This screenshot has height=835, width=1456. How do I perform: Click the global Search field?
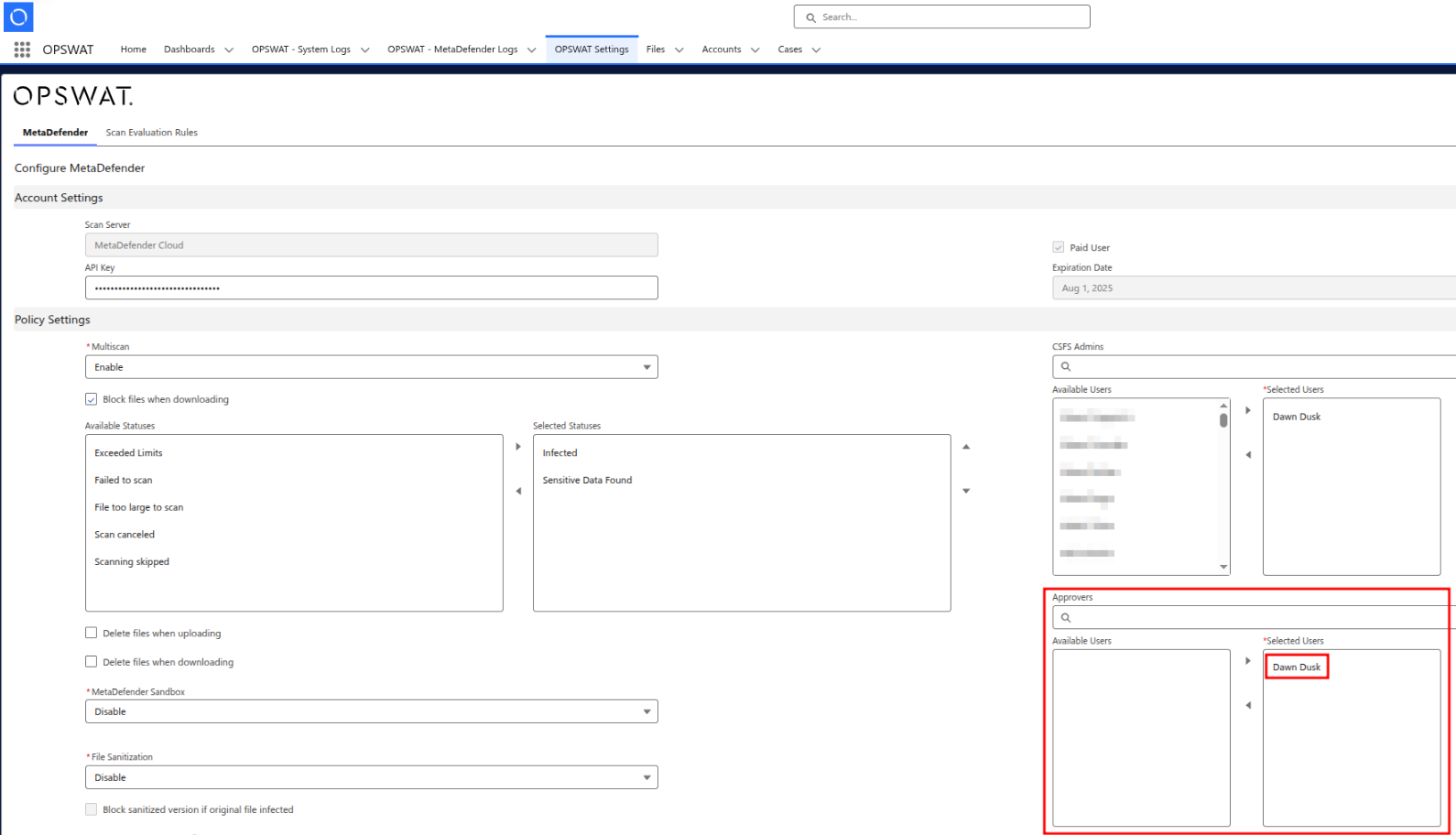click(942, 16)
